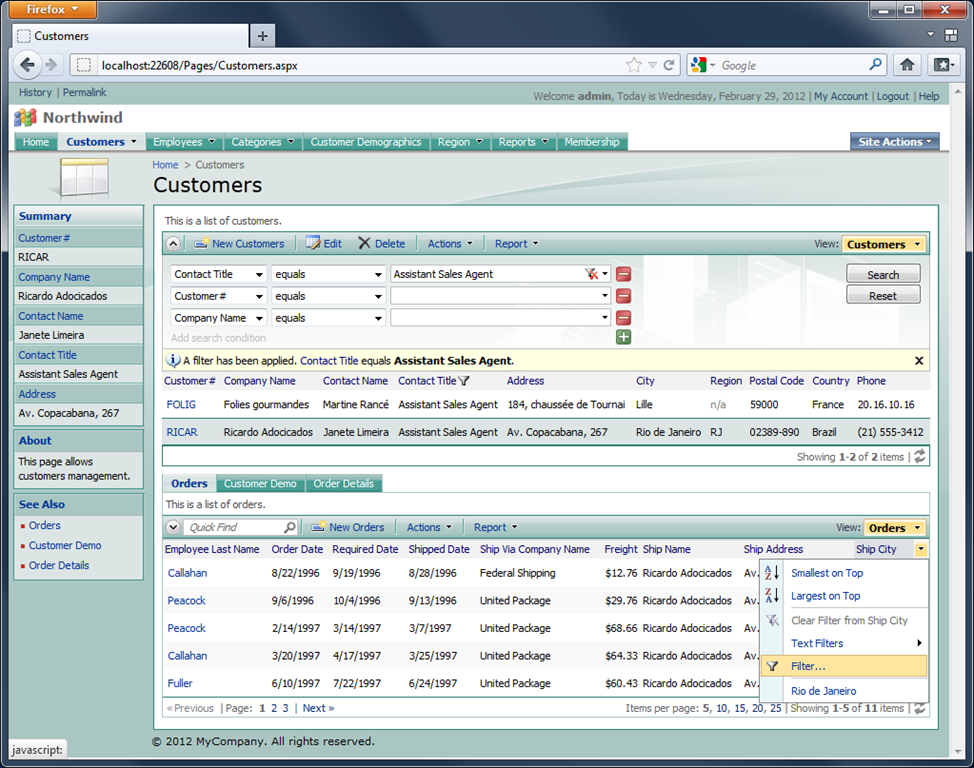This screenshot has height=768, width=974.
Task: Collapse the customers search bar chevron
Action: pyautogui.click(x=174, y=244)
